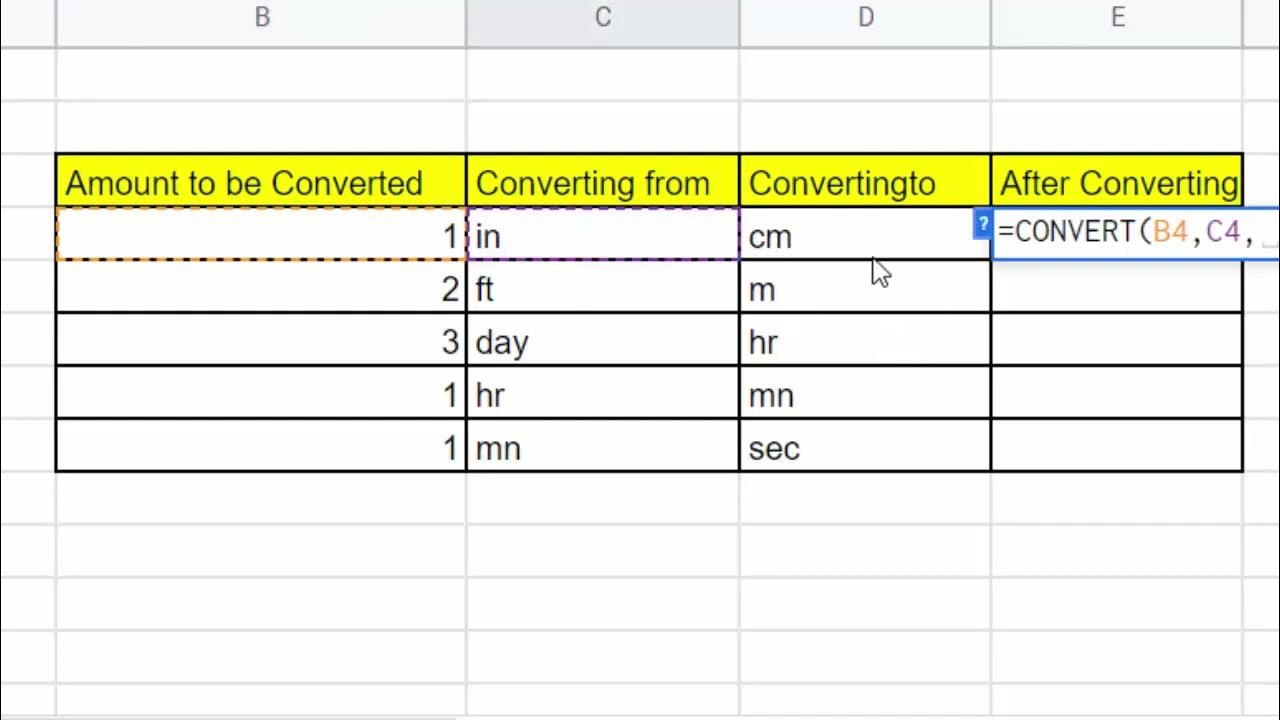1280x720 pixels.
Task: Click the 'sec' cell
Action: [864, 448]
